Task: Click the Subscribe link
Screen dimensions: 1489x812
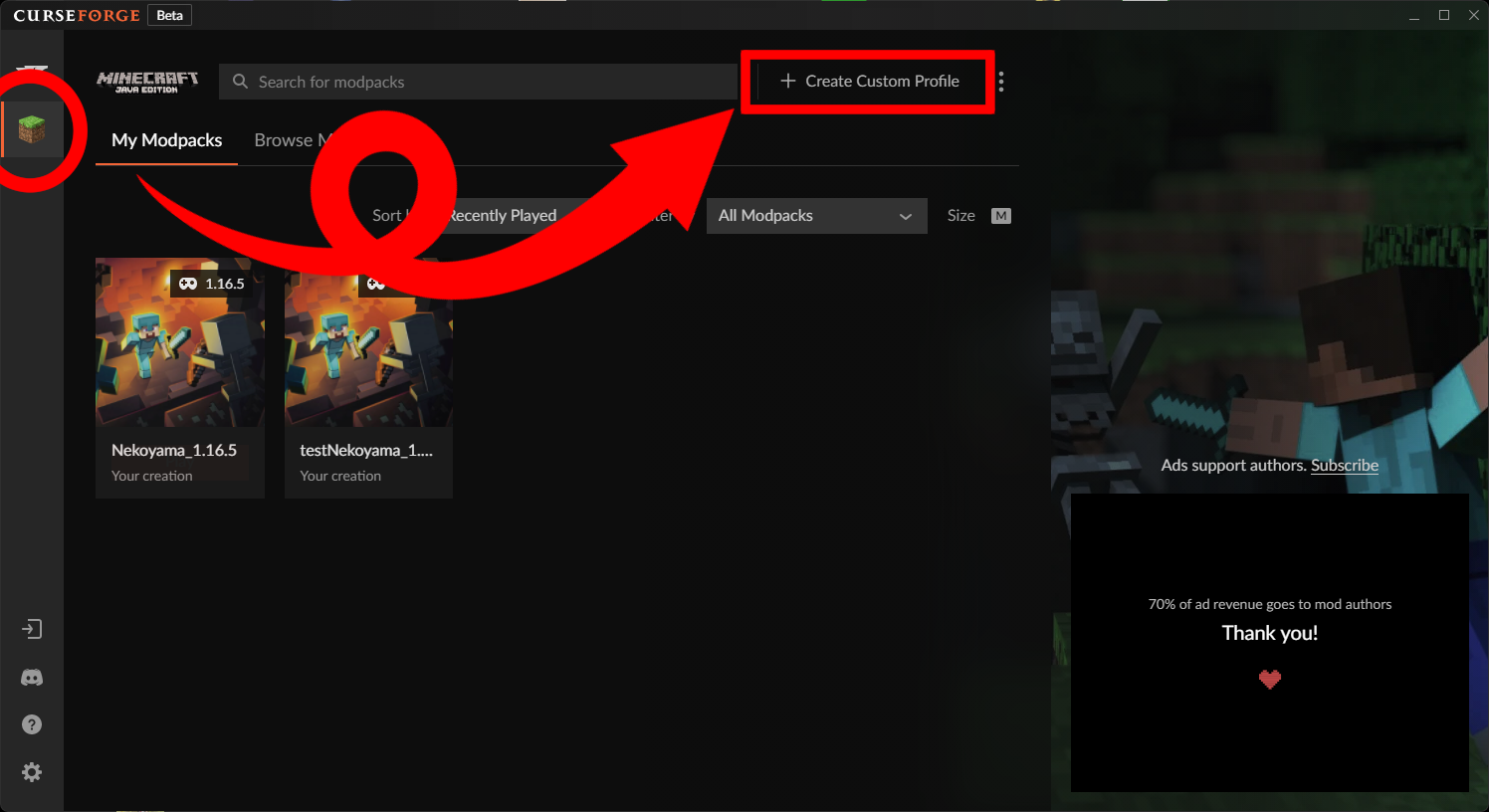Action: (x=1345, y=465)
